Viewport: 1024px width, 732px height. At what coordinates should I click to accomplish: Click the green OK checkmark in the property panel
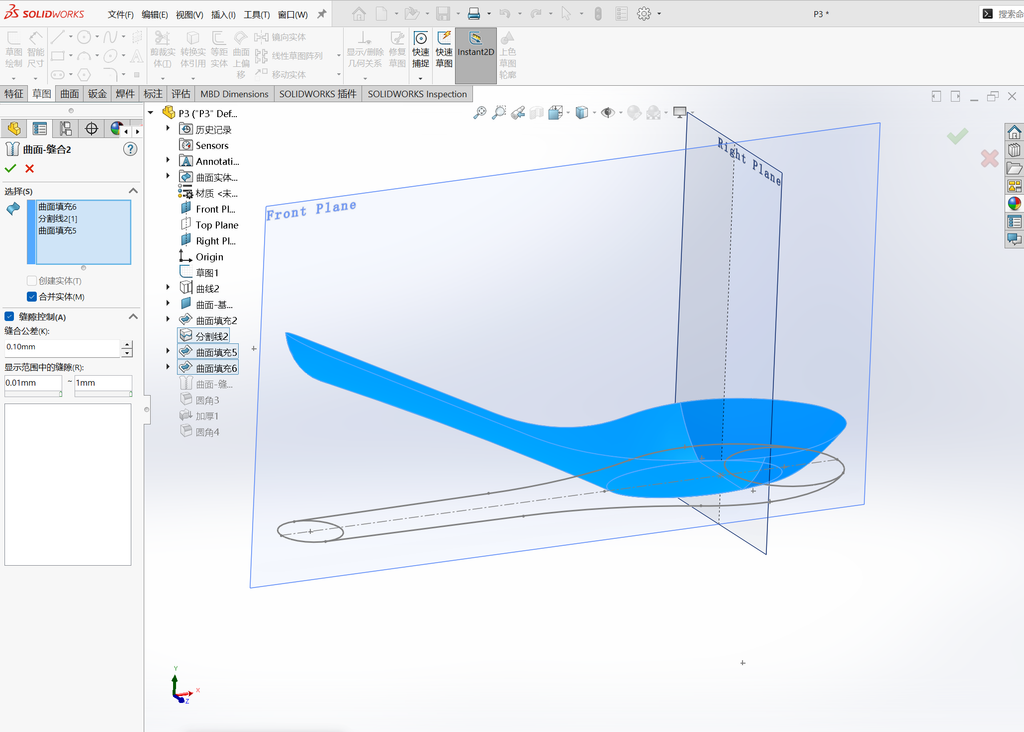click(10, 168)
